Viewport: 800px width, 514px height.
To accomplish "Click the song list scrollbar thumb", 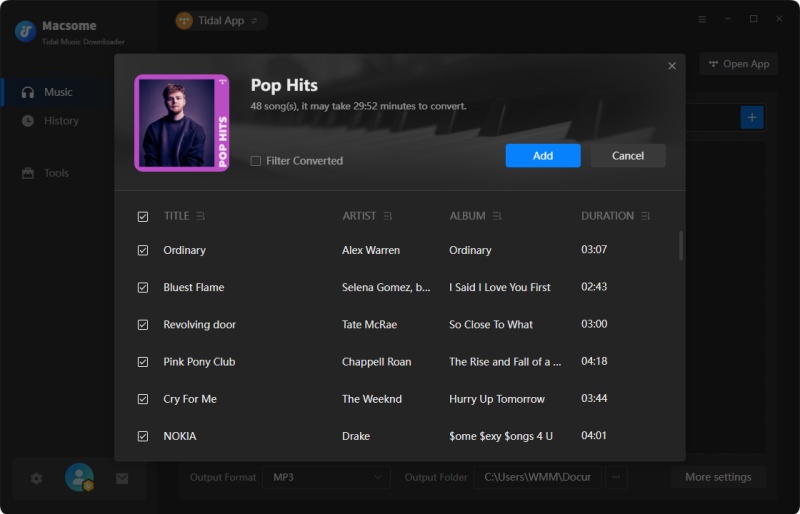I will [681, 246].
